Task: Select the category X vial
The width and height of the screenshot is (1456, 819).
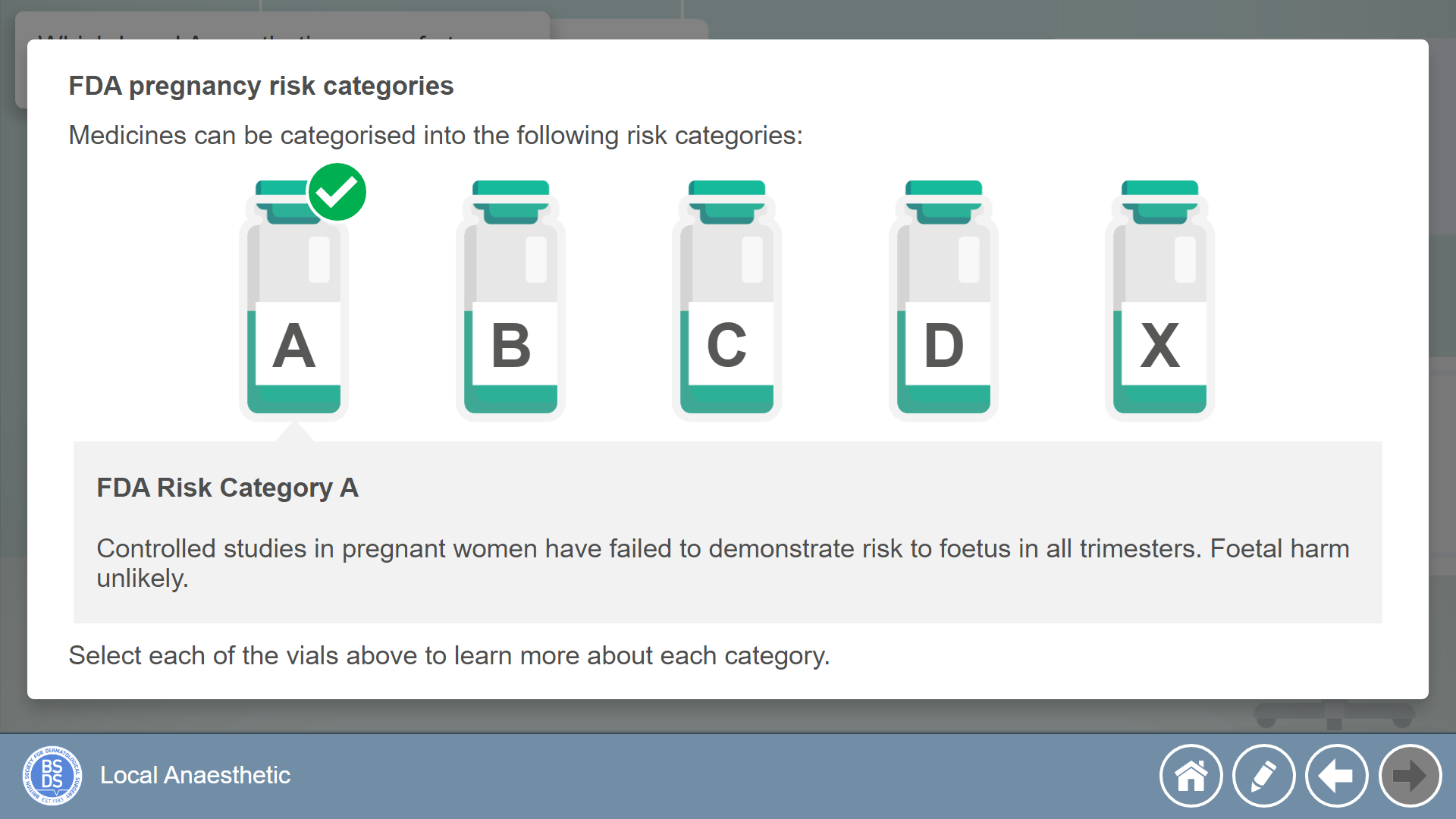Action: [x=1159, y=300]
